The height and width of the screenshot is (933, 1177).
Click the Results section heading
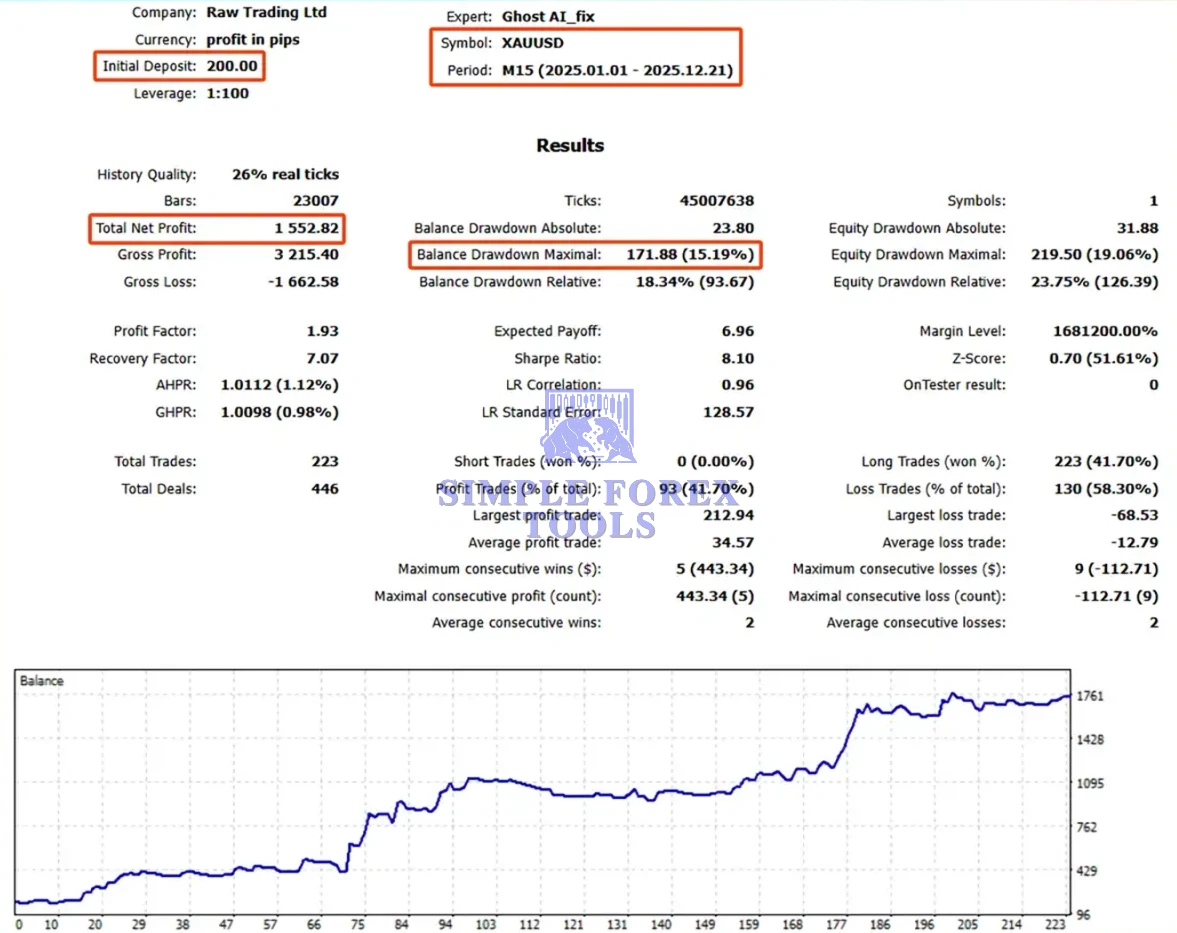click(x=570, y=145)
